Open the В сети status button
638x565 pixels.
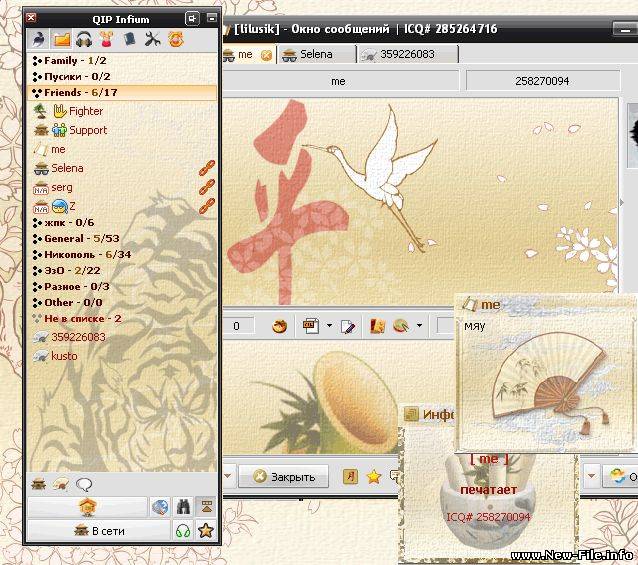[98, 530]
